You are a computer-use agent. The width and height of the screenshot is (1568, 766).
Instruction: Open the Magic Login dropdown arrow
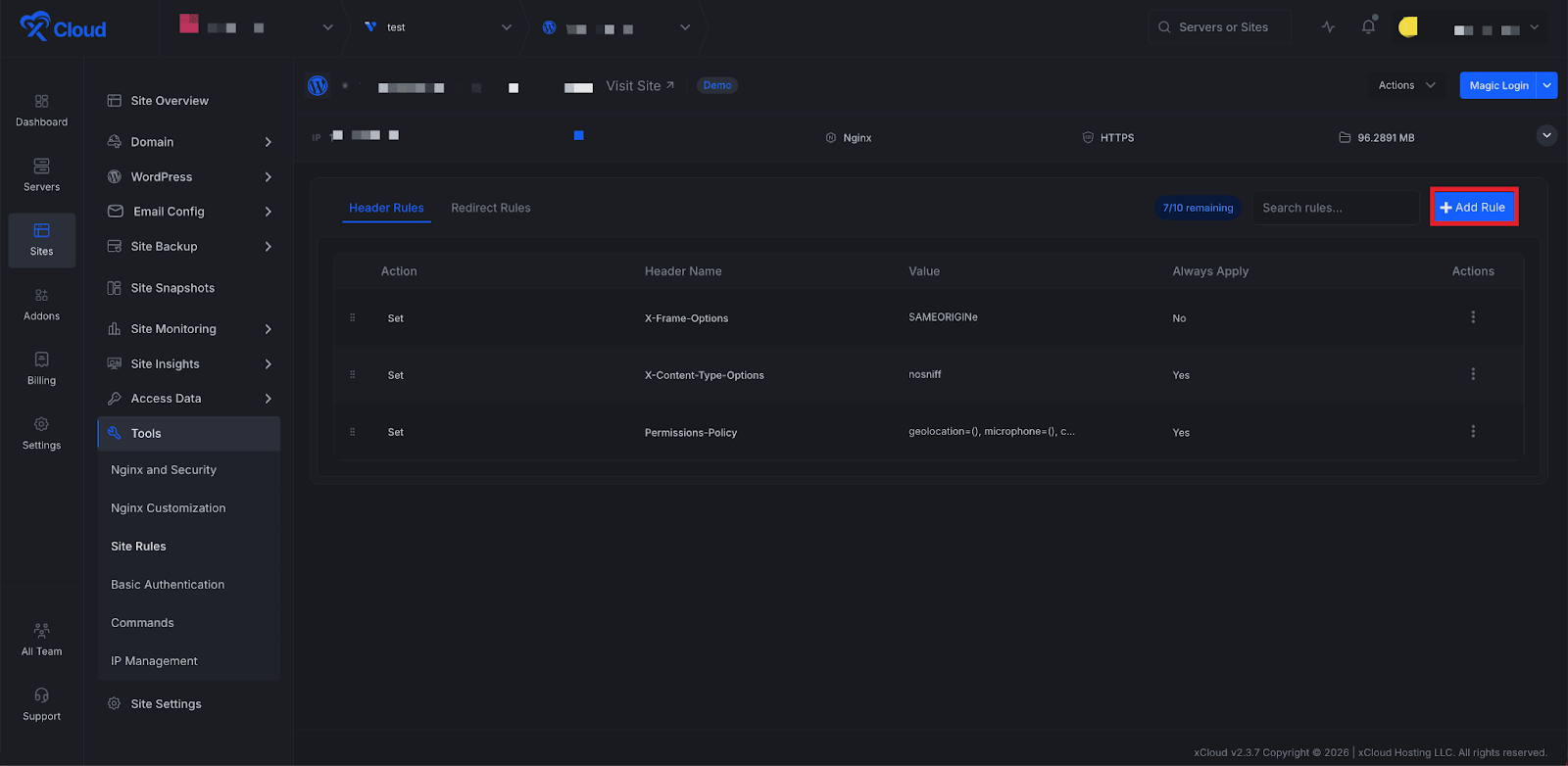click(x=1546, y=85)
